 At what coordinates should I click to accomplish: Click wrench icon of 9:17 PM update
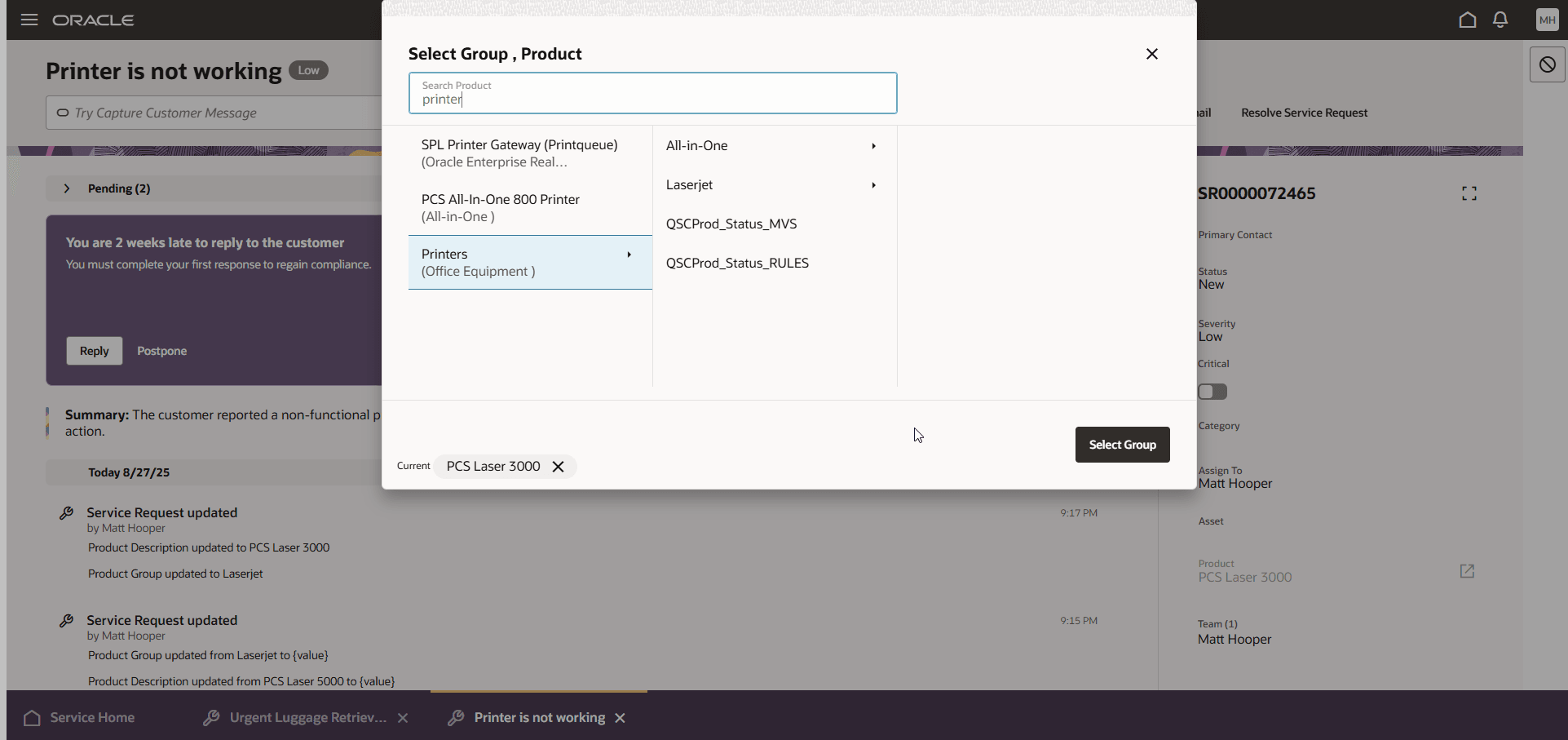67,513
